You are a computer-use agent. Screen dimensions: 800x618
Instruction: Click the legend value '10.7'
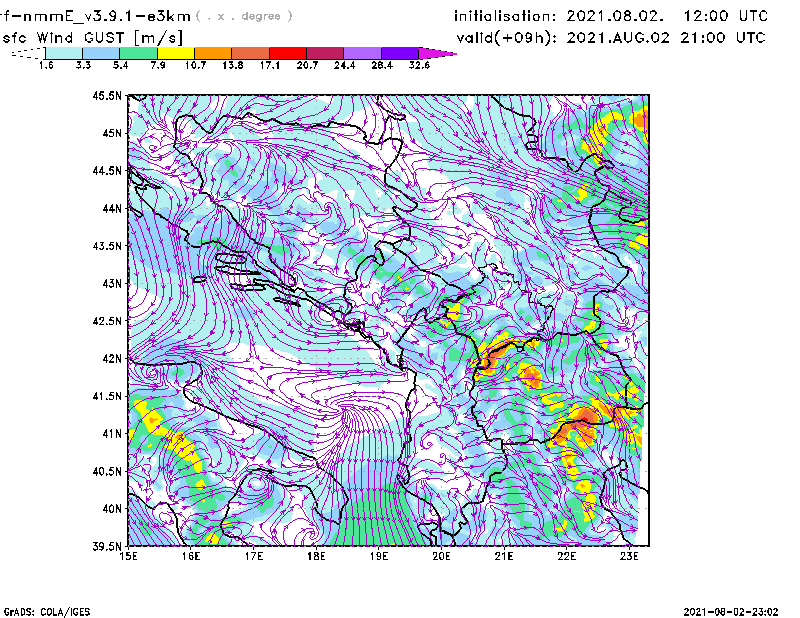point(195,65)
